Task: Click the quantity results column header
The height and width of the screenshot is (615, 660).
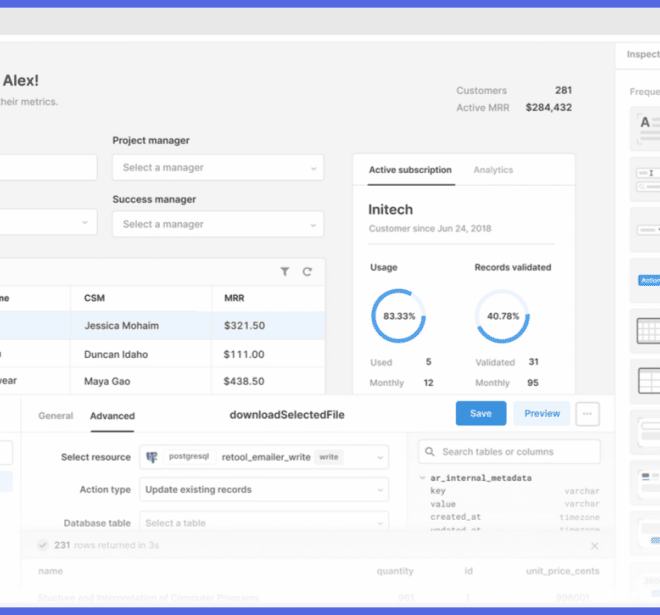Action: coord(395,571)
